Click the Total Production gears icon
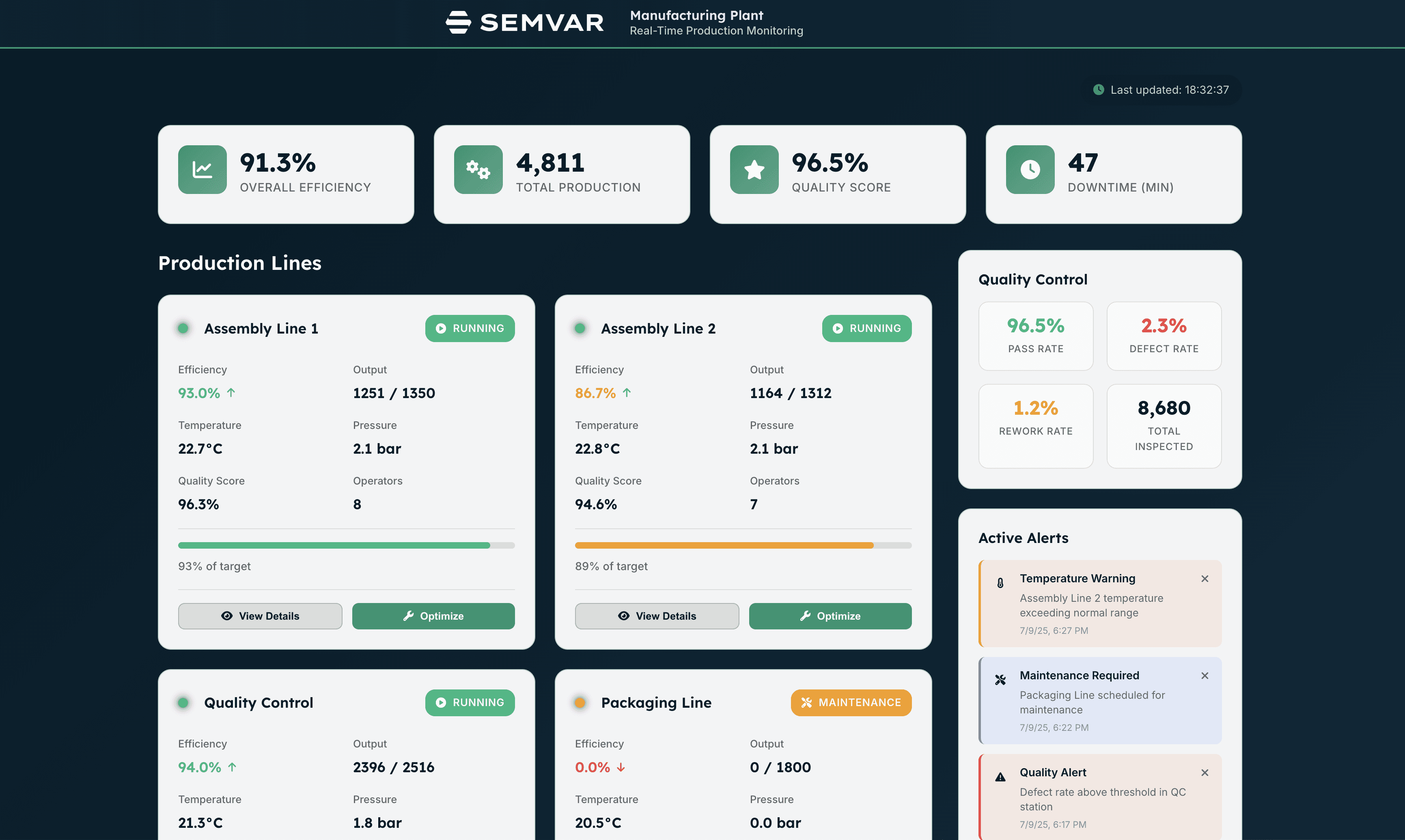 (478, 169)
